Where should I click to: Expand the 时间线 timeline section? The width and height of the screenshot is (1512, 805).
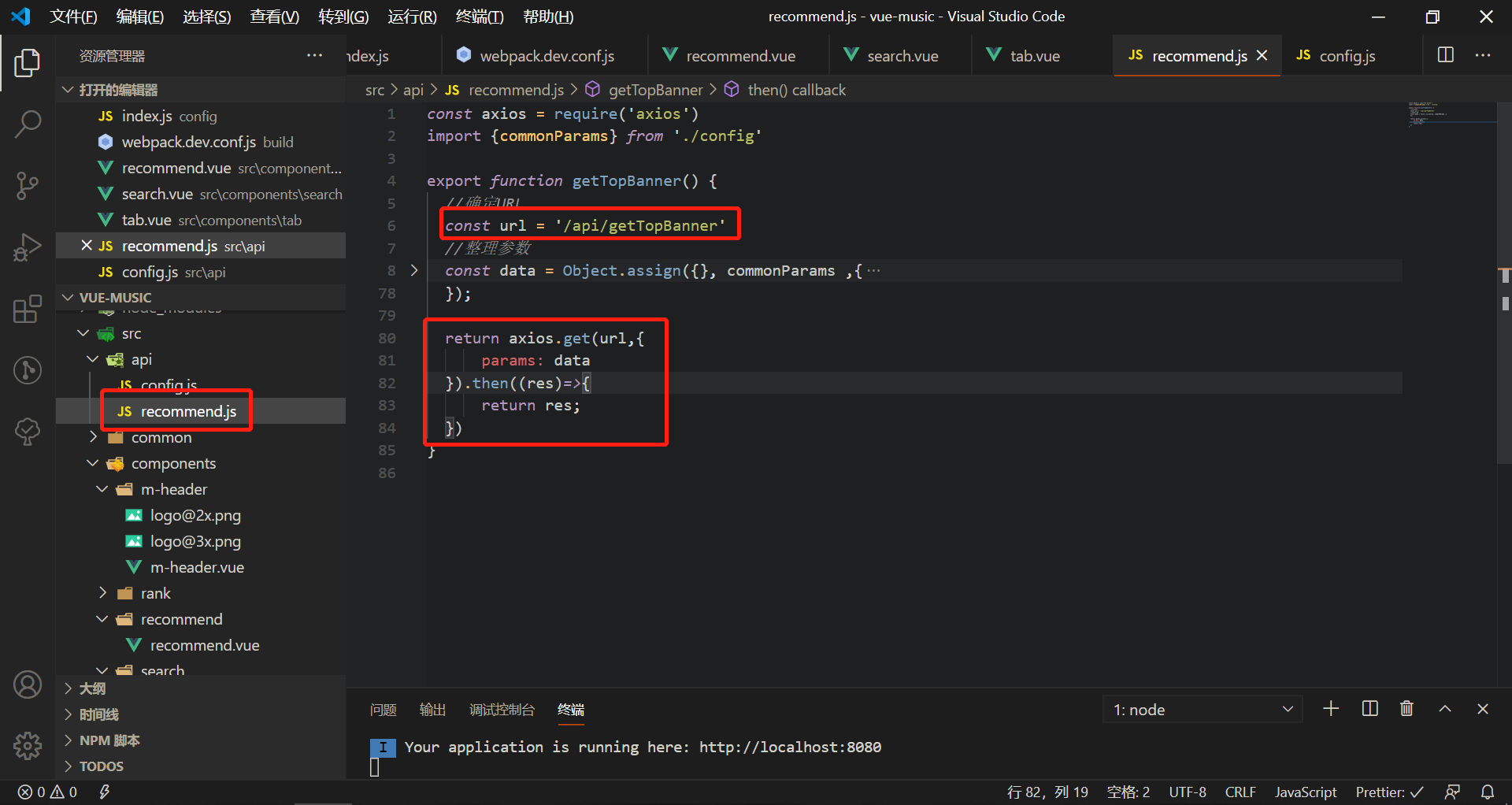(202, 714)
